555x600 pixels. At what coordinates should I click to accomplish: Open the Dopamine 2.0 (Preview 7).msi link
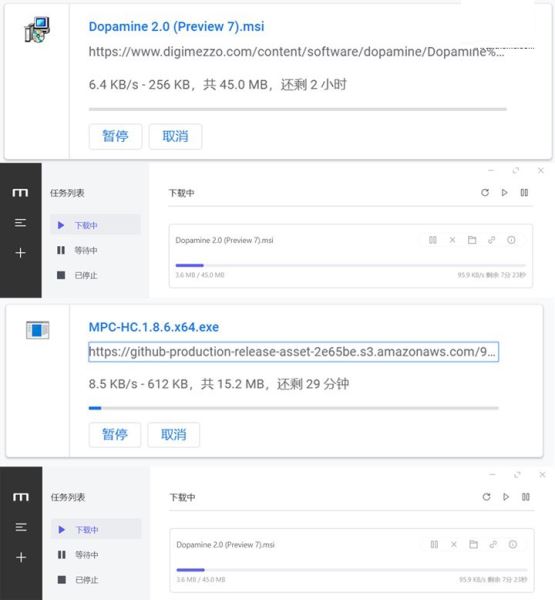click(x=176, y=26)
